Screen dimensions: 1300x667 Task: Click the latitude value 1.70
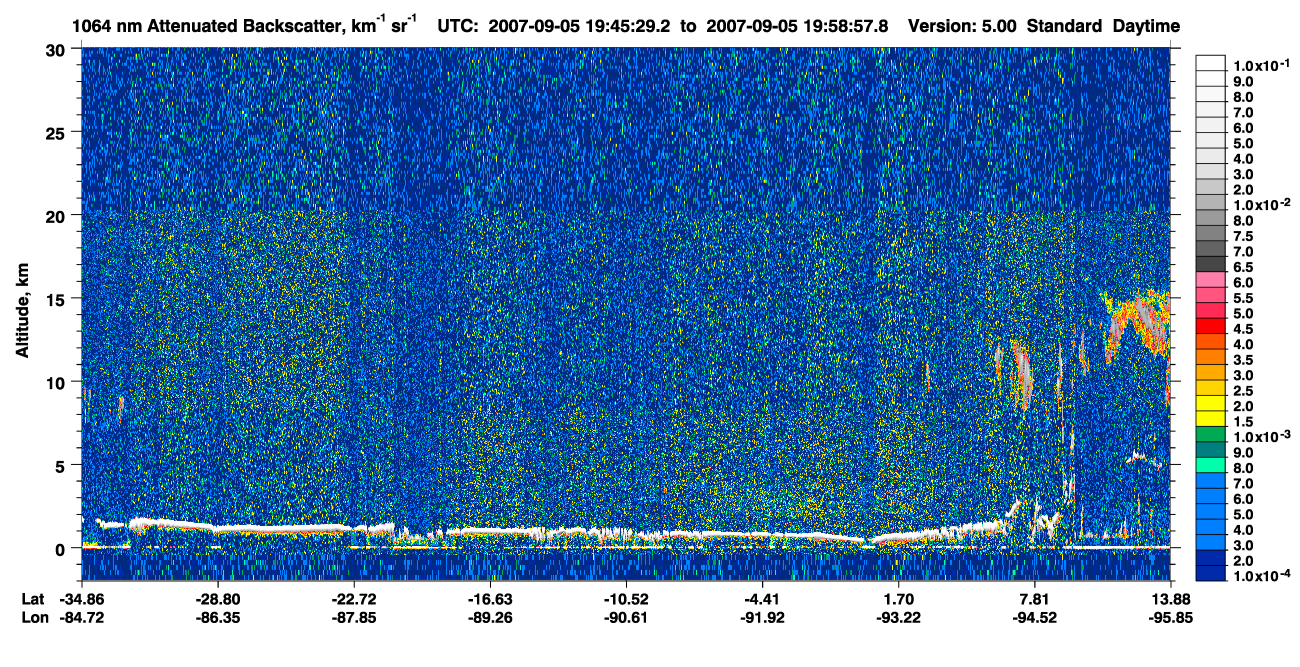coord(898,599)
